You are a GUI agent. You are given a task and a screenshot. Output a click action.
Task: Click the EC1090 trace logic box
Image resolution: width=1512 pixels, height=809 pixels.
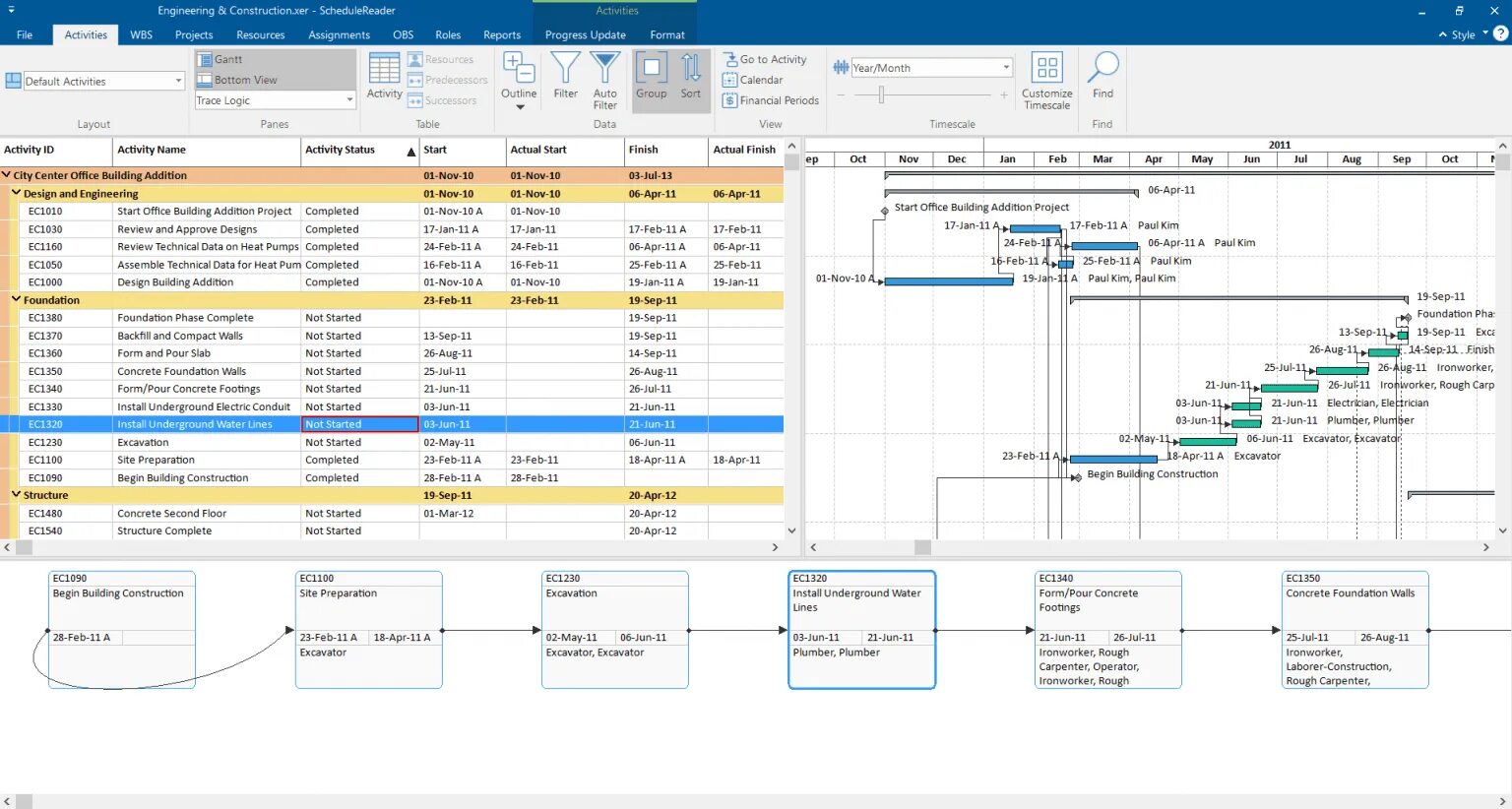[121, 630]
